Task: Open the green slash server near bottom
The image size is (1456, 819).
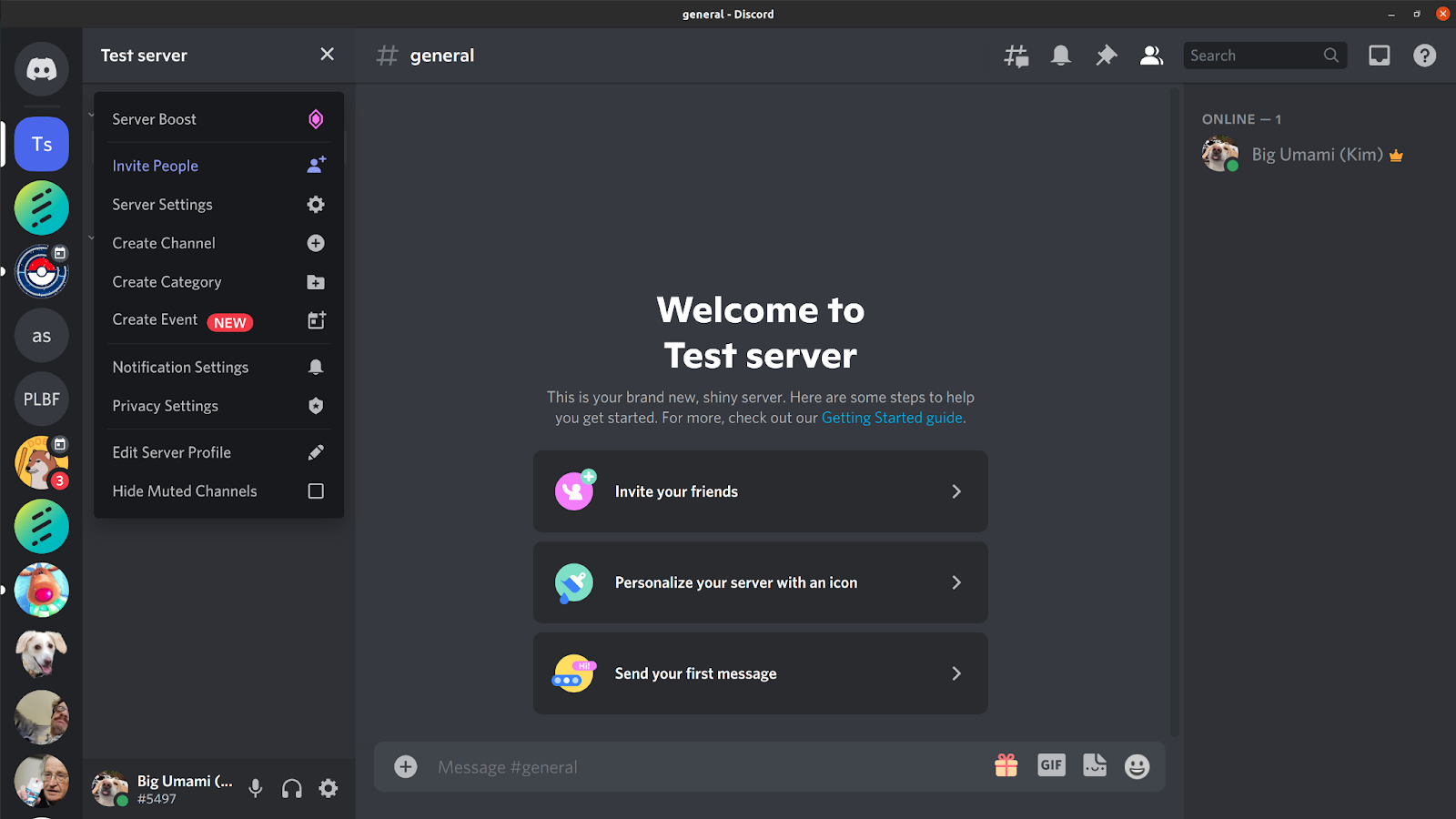Action: pyautogui.click(x=41, y=526)
